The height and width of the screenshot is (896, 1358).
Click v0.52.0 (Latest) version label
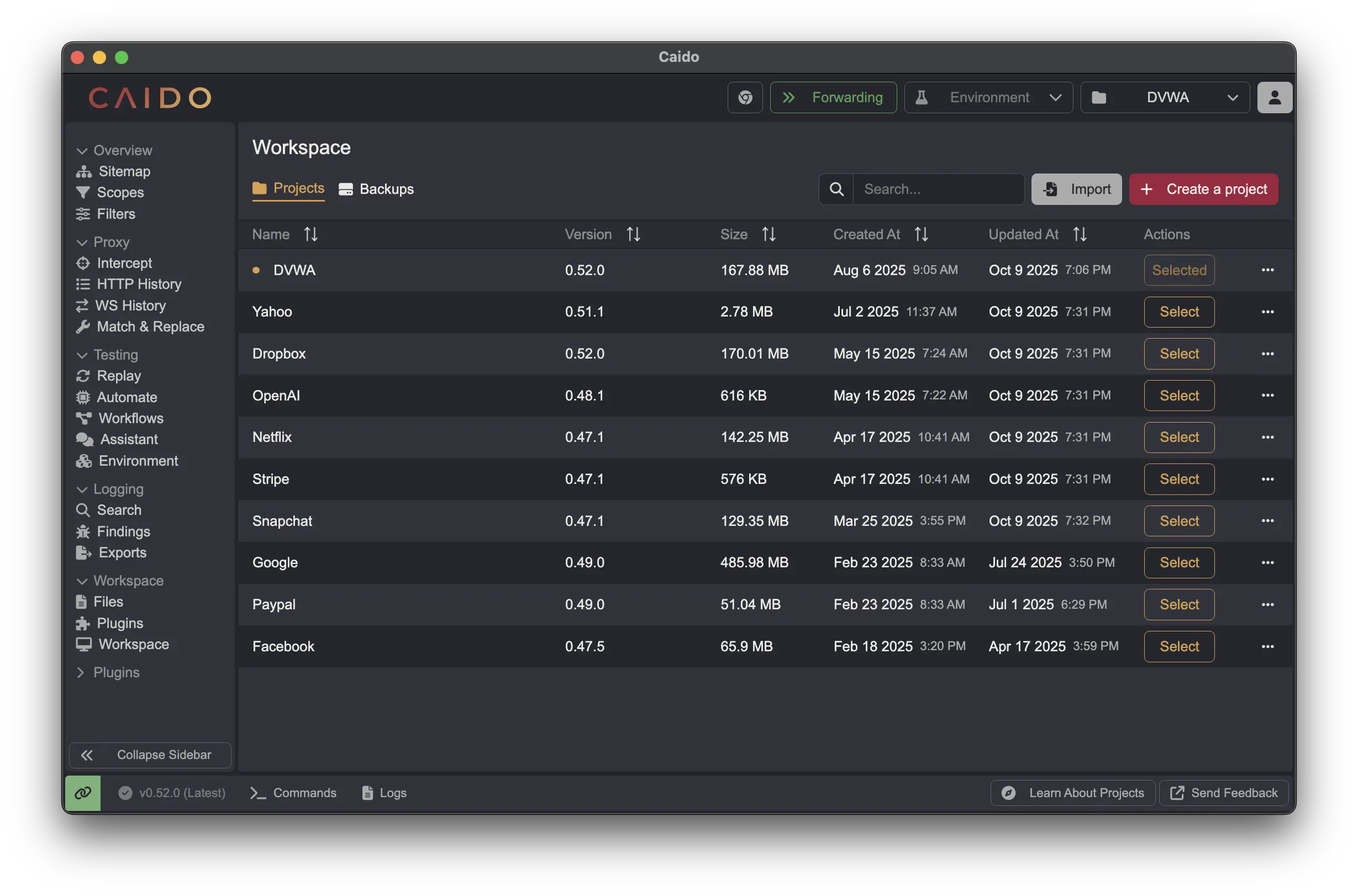coord(172,793)
